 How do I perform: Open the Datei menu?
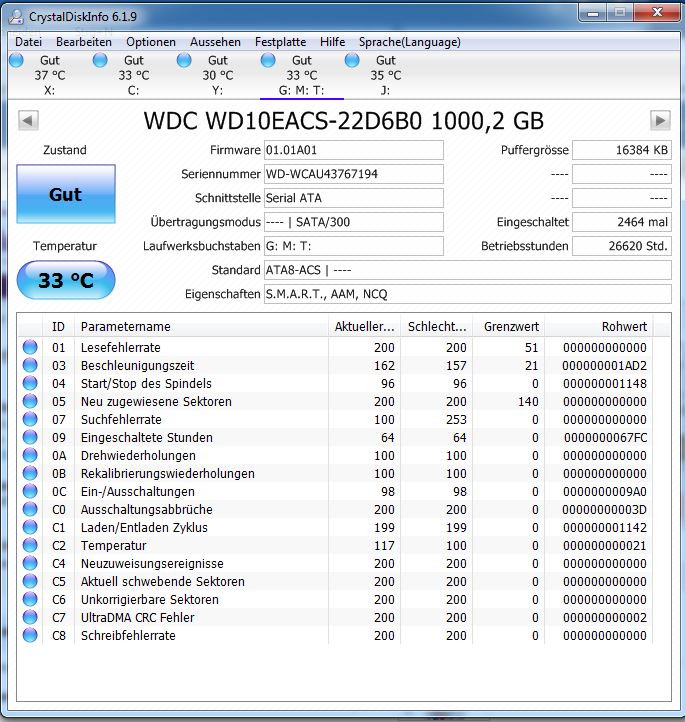(x=29, y=42)
